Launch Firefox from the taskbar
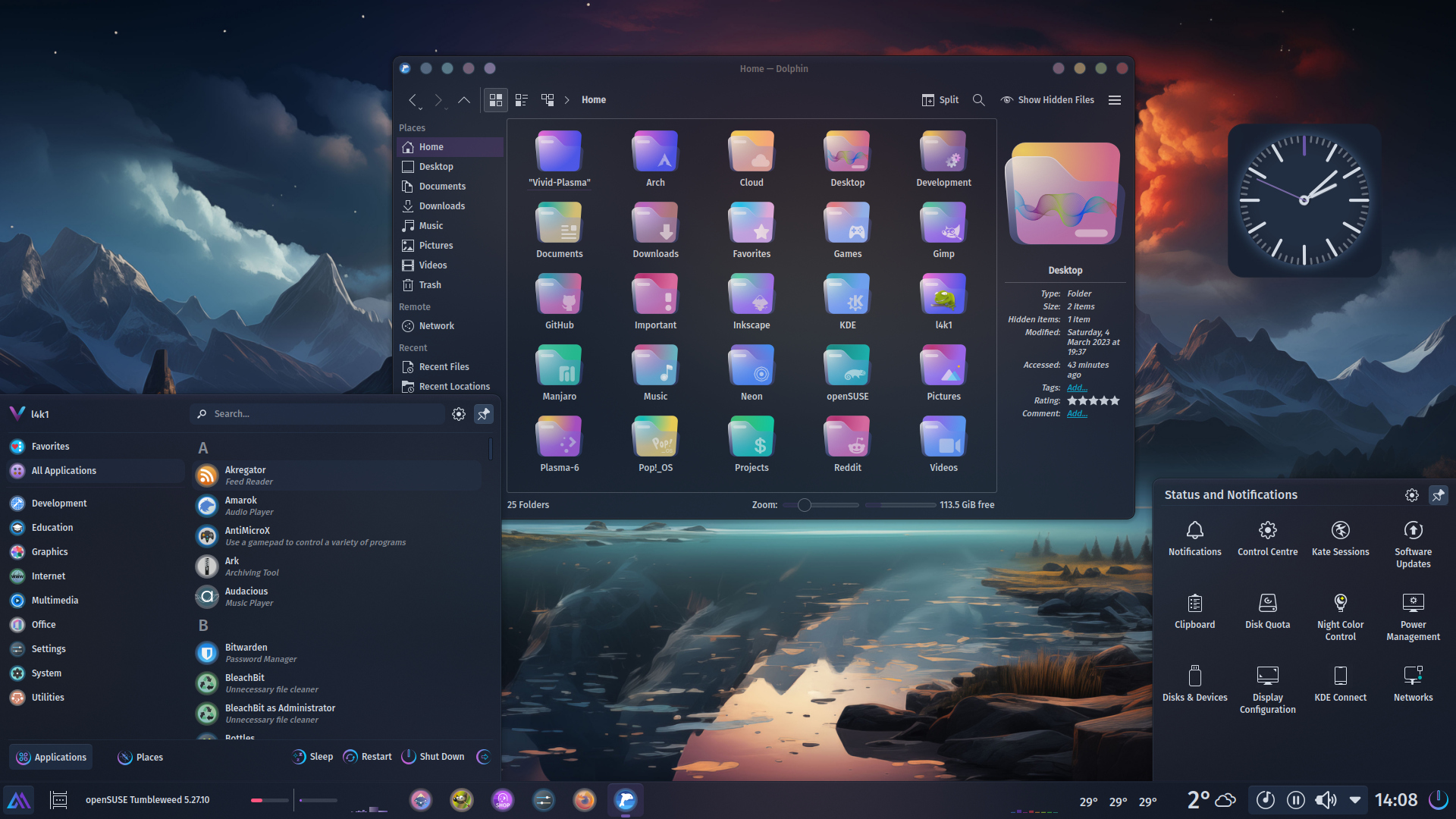The width and height of the screenshot is (1456, 819). pos(584,799)
